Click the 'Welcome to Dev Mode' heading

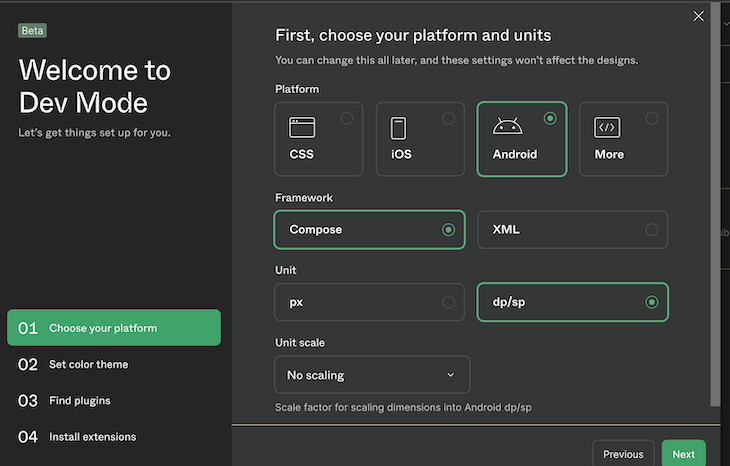(x=95, y=86)
